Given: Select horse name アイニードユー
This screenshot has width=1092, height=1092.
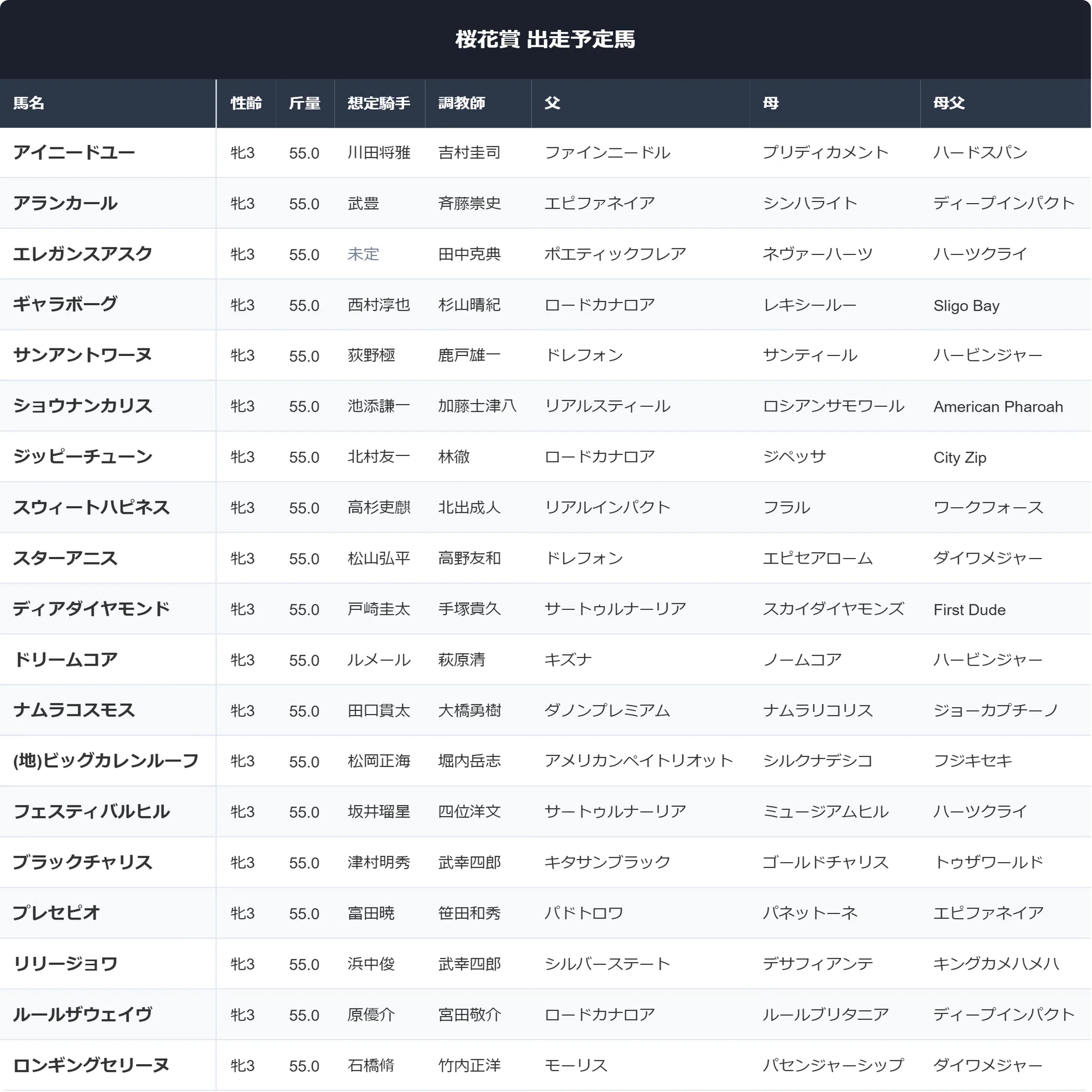Looking at the screenshot, I should pos(74,153).
